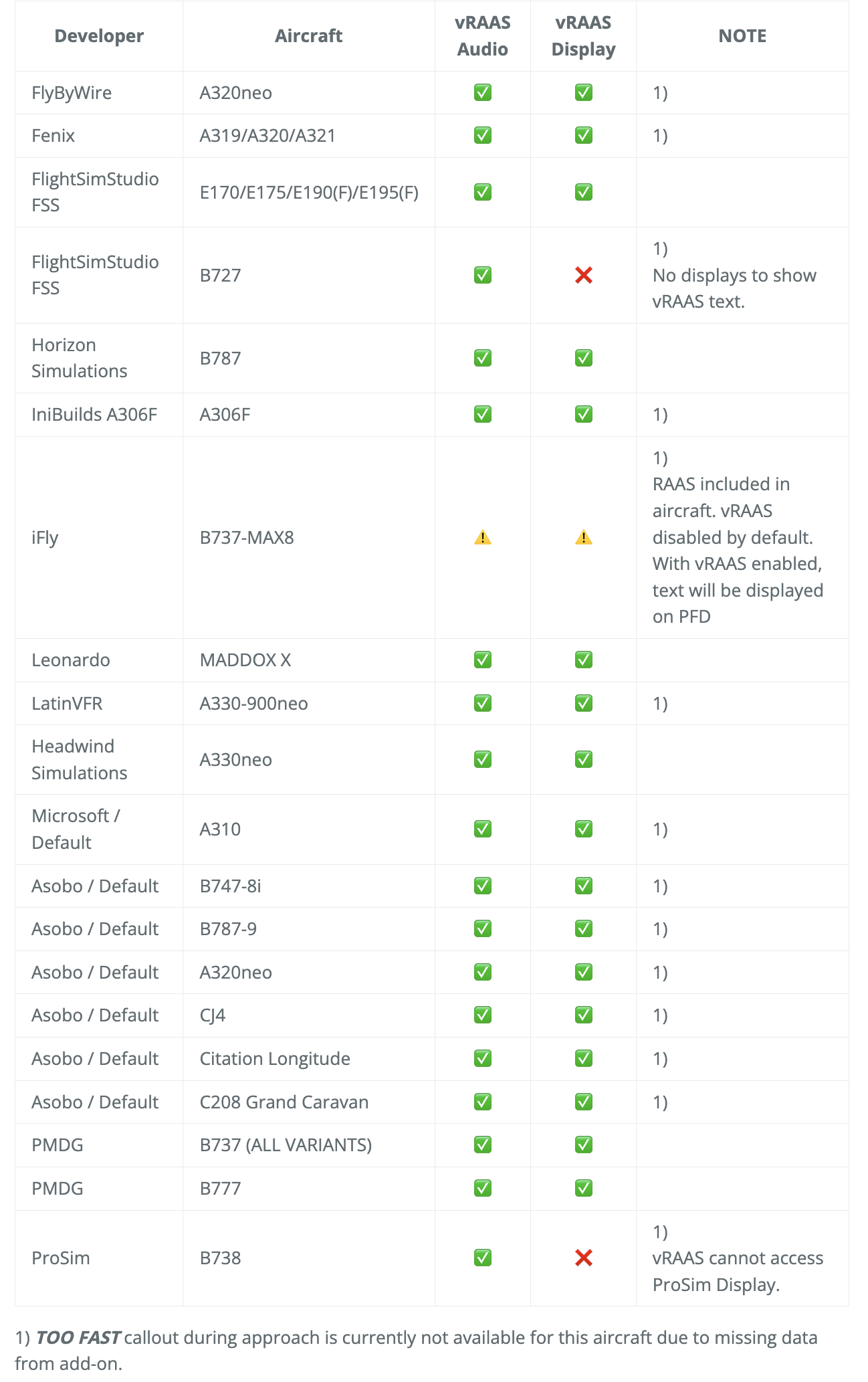Click the vRAAS Audio checkmark for Leonardo MADDOX X
This screenshot has width=868, height=1382.
click(482, 660)
